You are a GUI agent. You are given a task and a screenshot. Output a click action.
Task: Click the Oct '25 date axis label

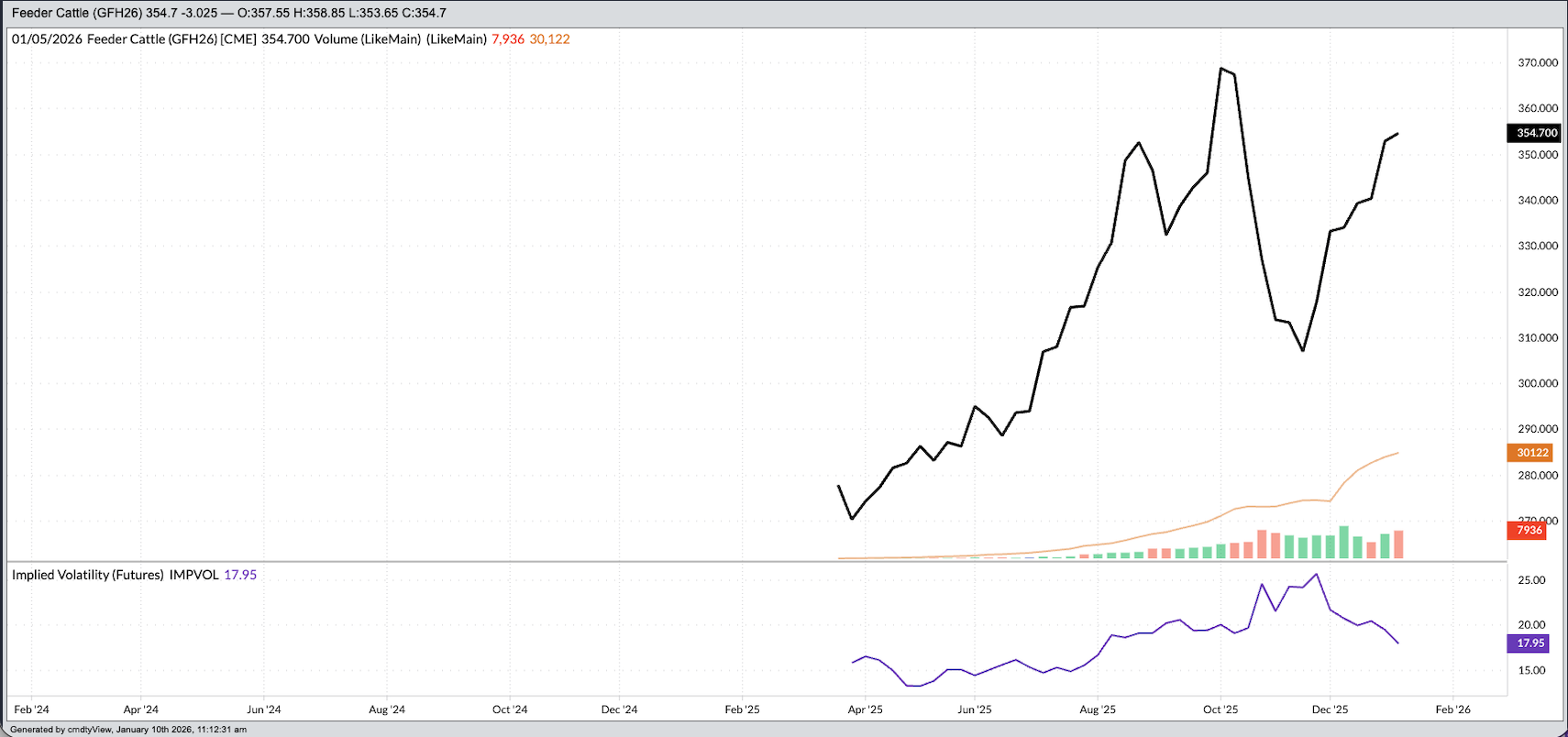pyautogui.click(x=1220, y=709)
